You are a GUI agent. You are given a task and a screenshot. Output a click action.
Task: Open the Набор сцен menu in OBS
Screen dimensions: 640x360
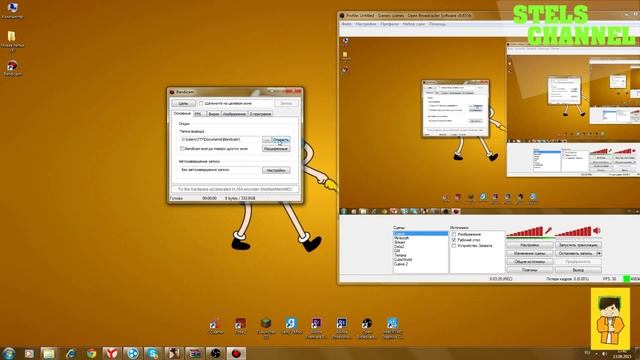click(x=414, y=24)
